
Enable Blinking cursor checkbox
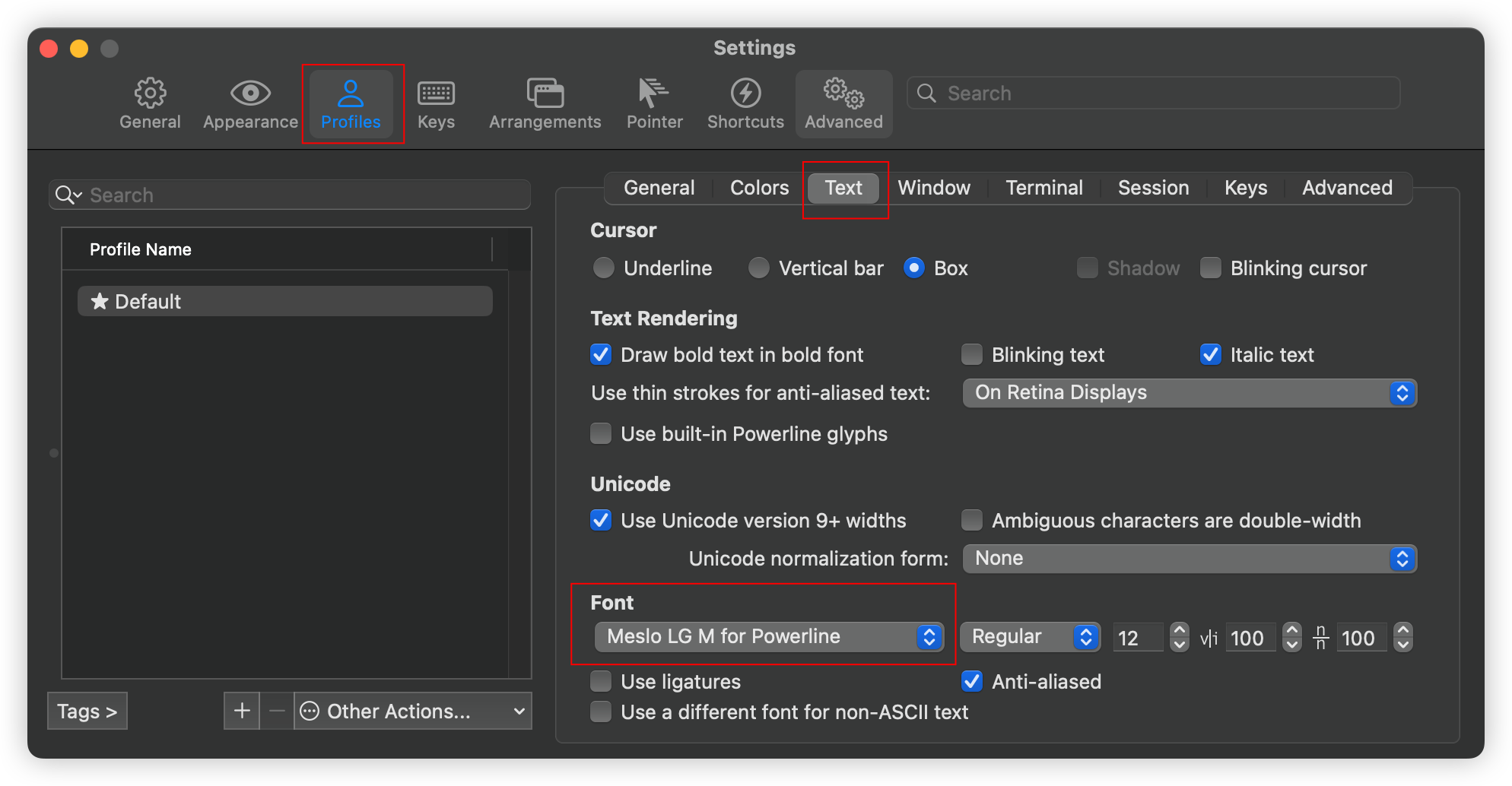pyautogui.click(x=1211, y=268)
